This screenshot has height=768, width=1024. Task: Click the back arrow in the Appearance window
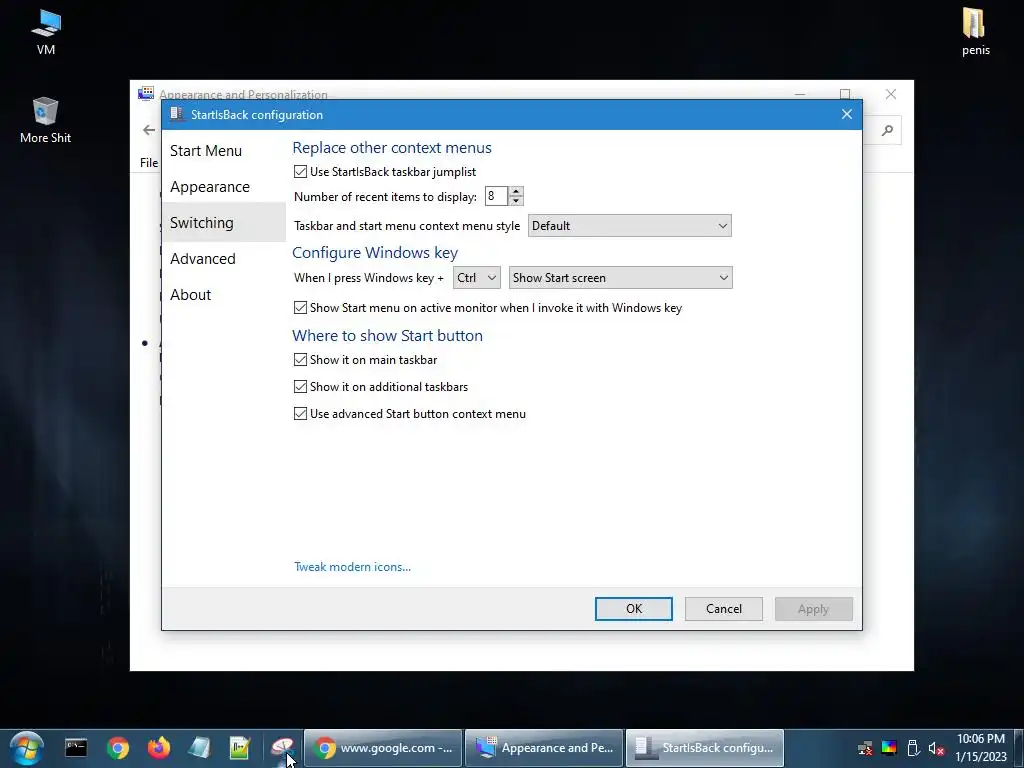coord(149,130)
